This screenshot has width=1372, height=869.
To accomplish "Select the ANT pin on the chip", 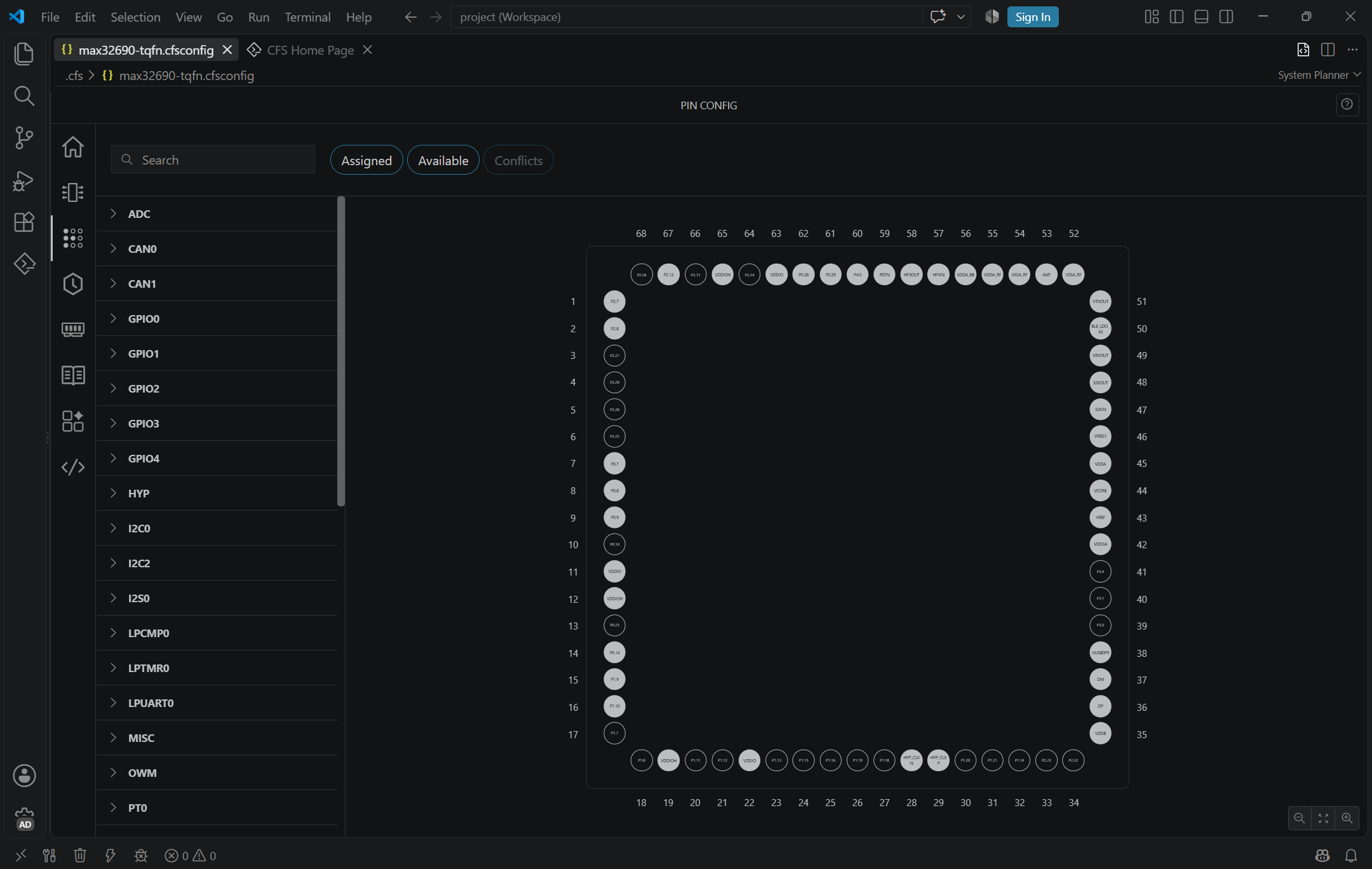I will (1046, 274).
